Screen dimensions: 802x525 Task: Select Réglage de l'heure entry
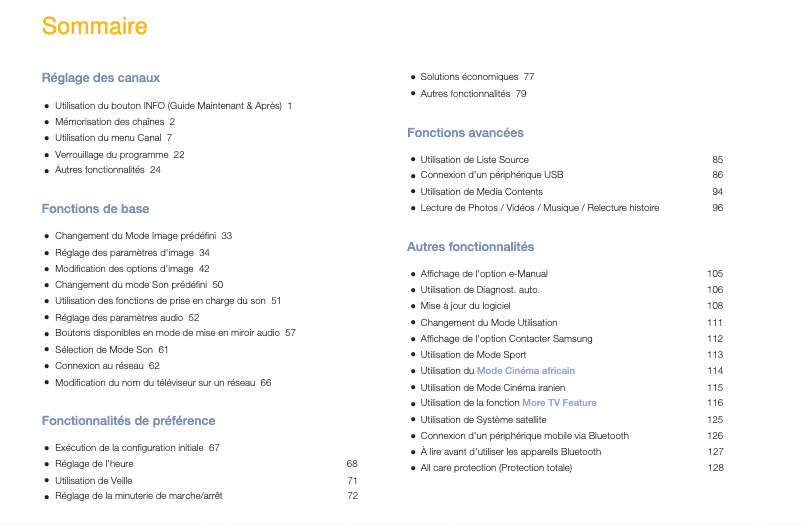[94, 464]
